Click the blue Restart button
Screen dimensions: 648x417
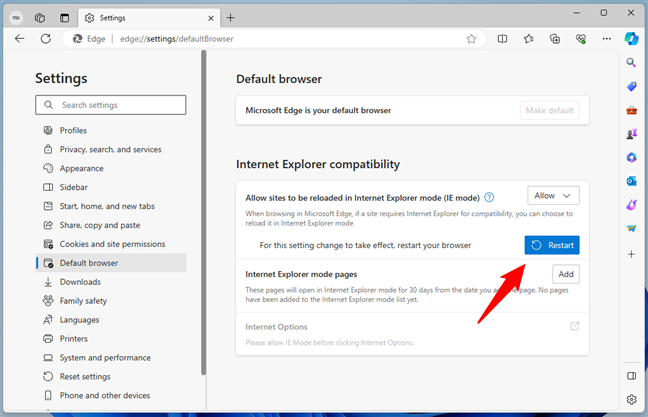552,245
